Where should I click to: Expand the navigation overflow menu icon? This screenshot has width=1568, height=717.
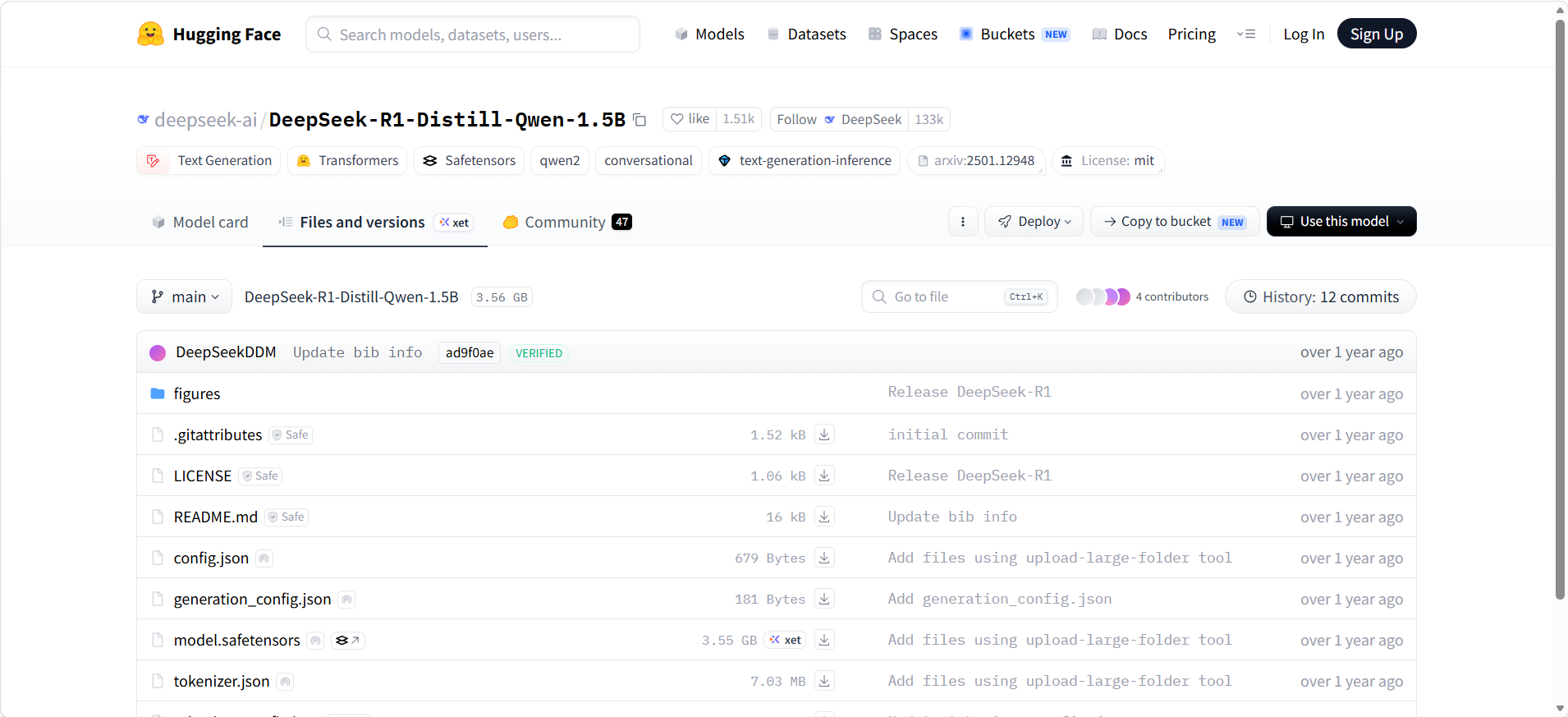pos(1246,34)
